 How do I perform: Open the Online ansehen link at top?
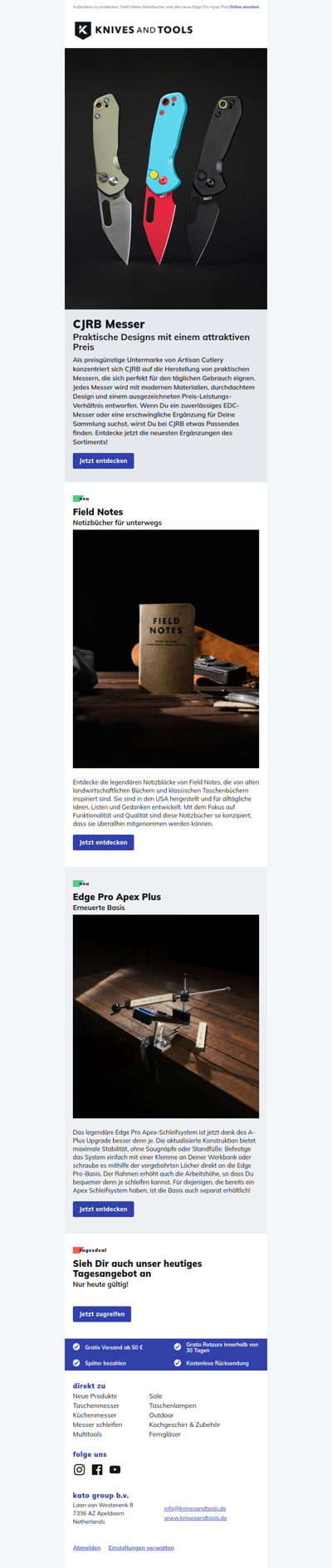coord(244,7)
